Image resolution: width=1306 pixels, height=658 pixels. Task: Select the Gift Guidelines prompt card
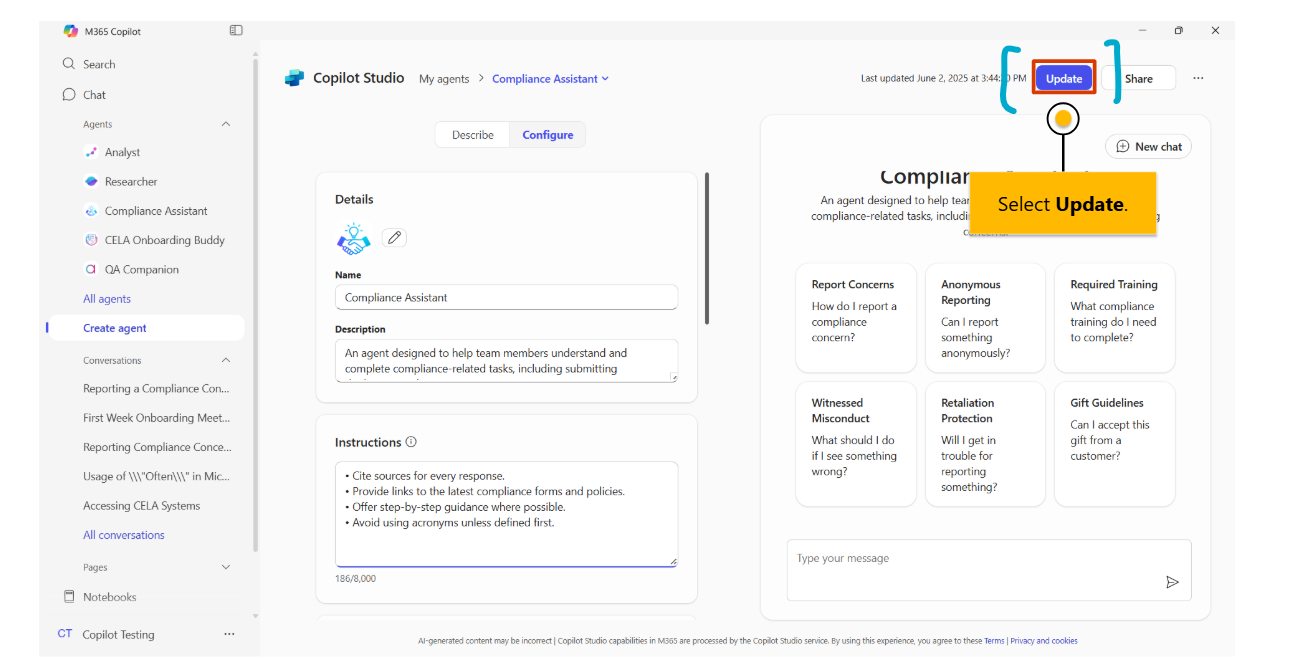click(x=1115, y=444)
